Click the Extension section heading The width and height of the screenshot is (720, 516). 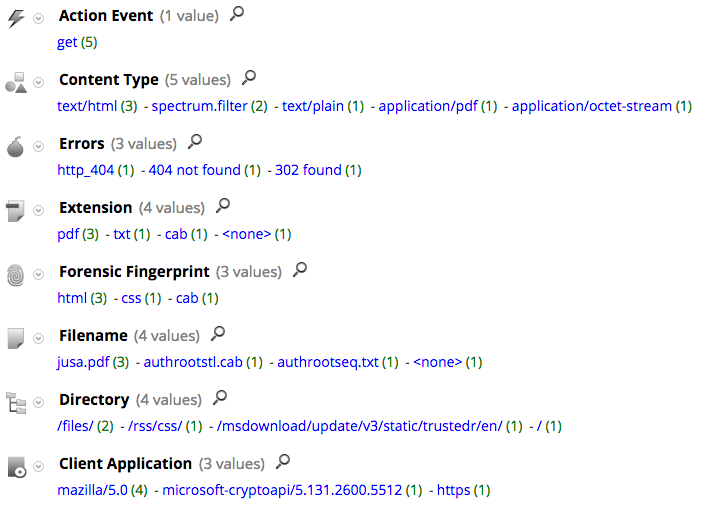tap(95, 208)
